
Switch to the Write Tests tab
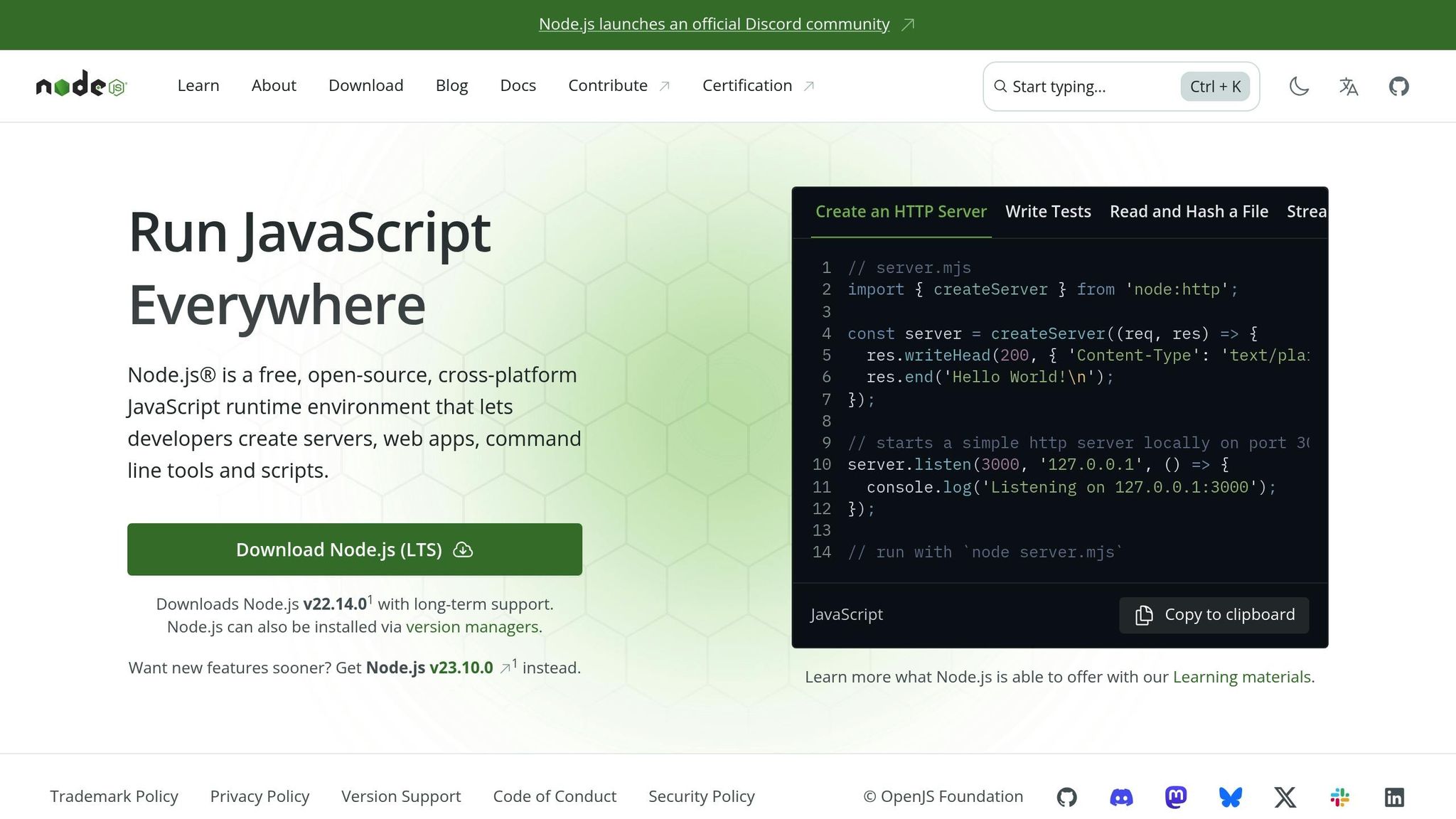1048,211
